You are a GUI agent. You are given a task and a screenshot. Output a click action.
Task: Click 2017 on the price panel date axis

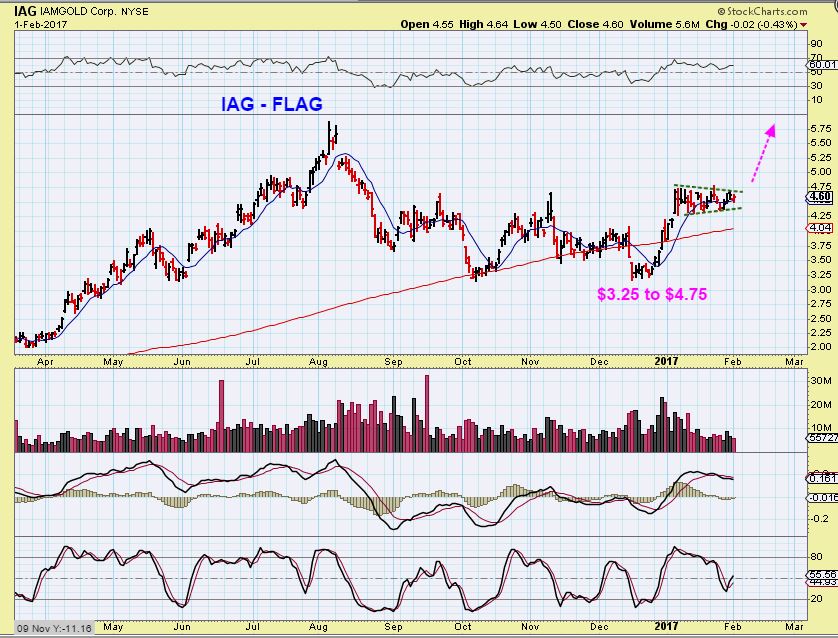coord(666,362)
